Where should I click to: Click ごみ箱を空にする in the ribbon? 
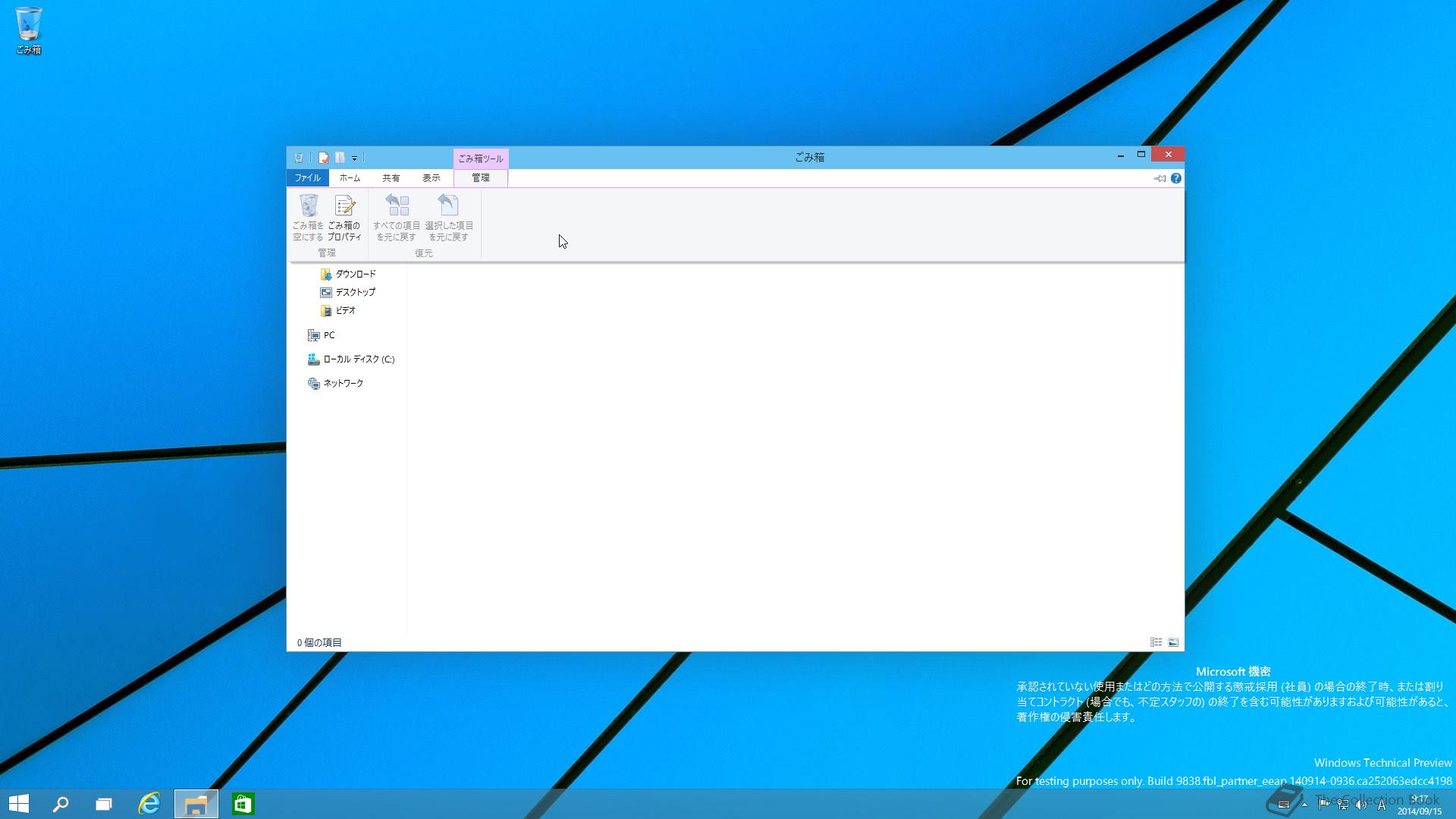click(x=308, y=218)
